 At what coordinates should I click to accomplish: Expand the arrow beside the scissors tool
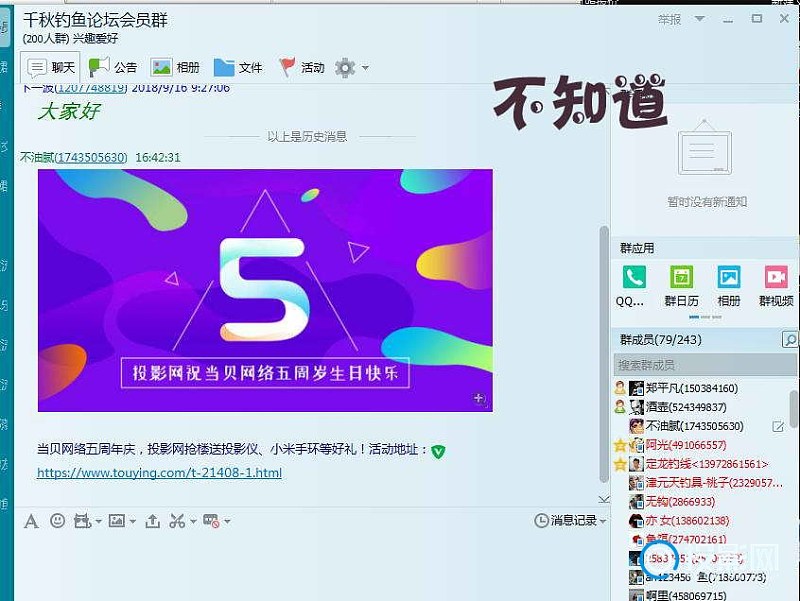[x=193, y=521]
